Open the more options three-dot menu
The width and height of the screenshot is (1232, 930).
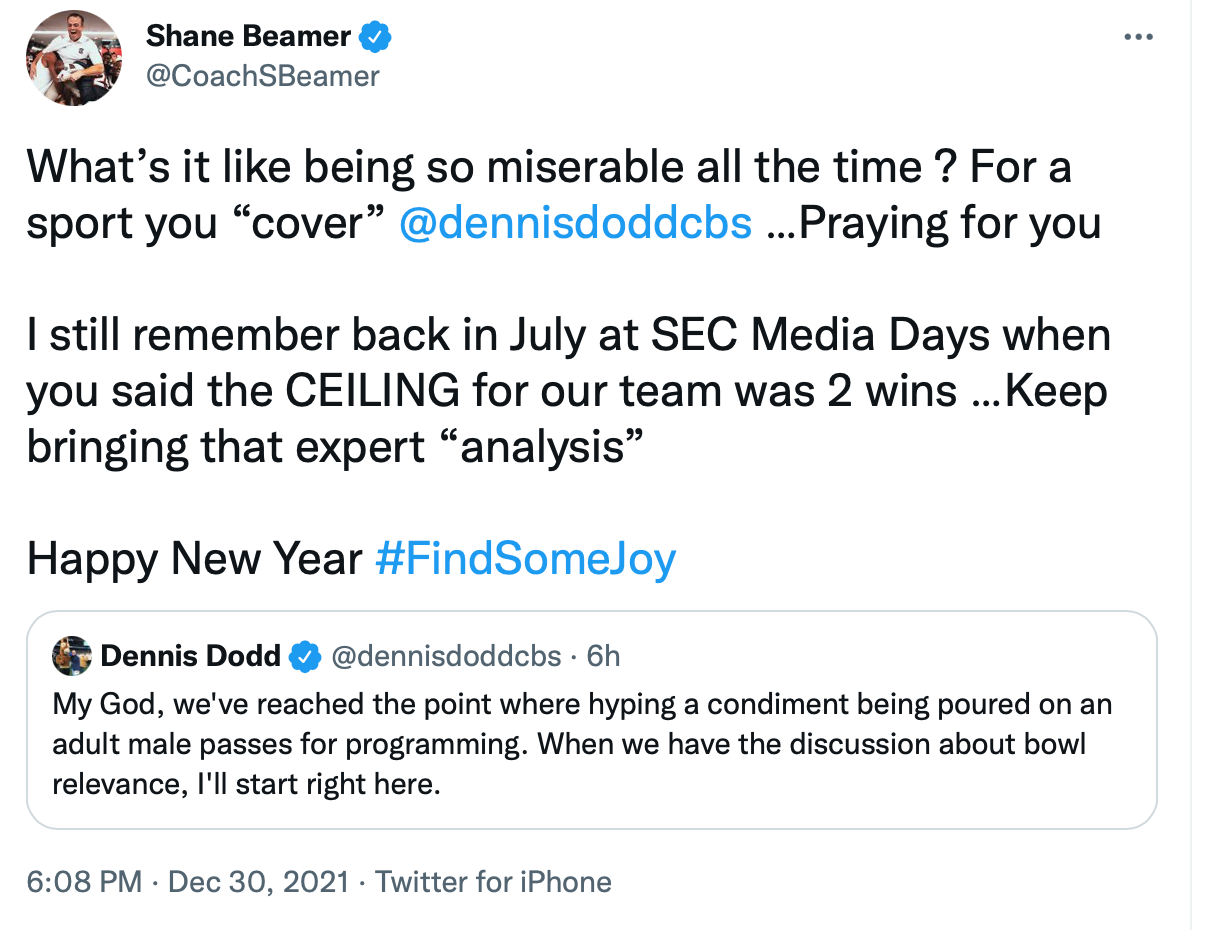1139,37
